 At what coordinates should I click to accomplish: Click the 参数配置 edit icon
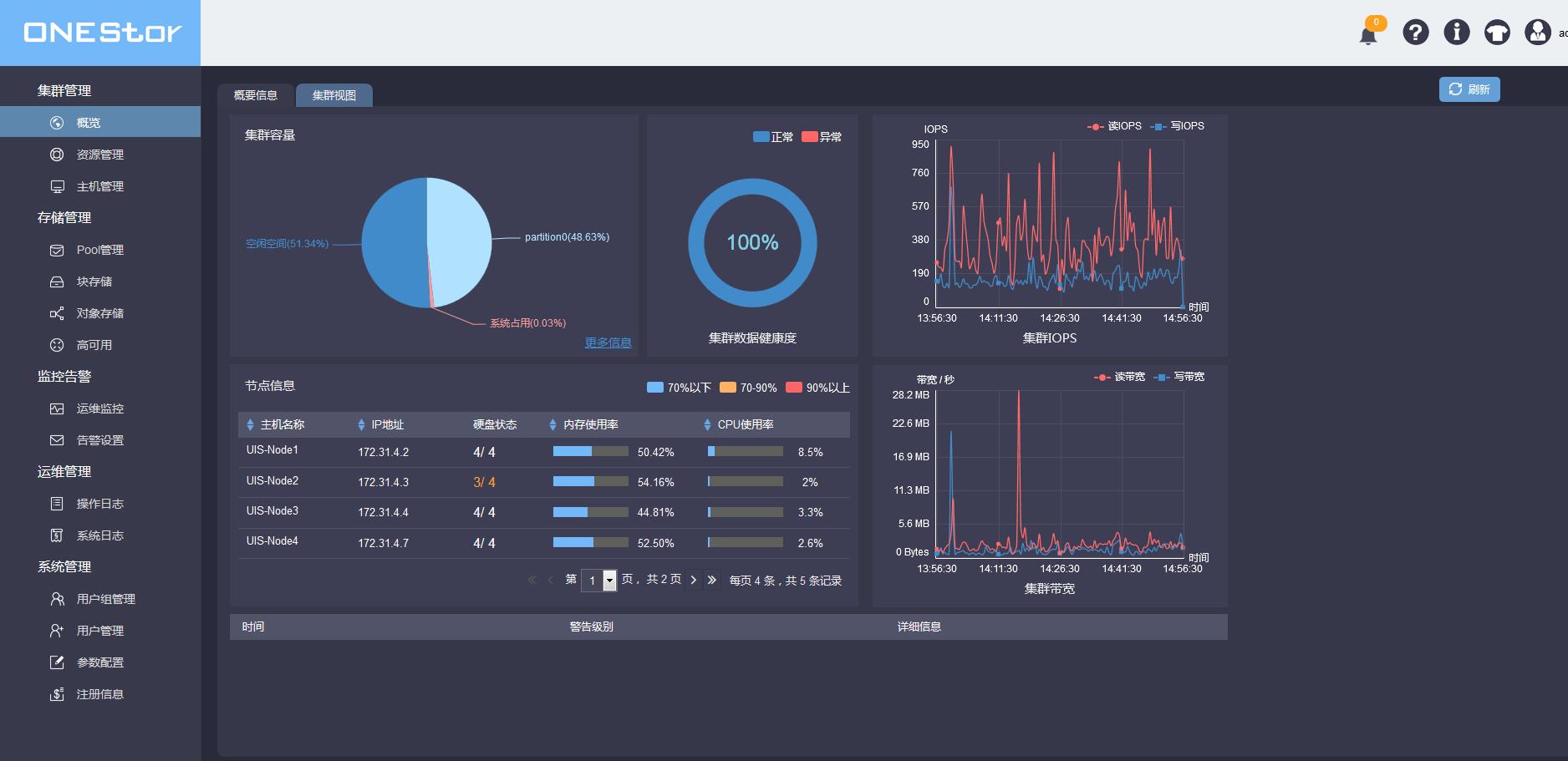(57, 662)
